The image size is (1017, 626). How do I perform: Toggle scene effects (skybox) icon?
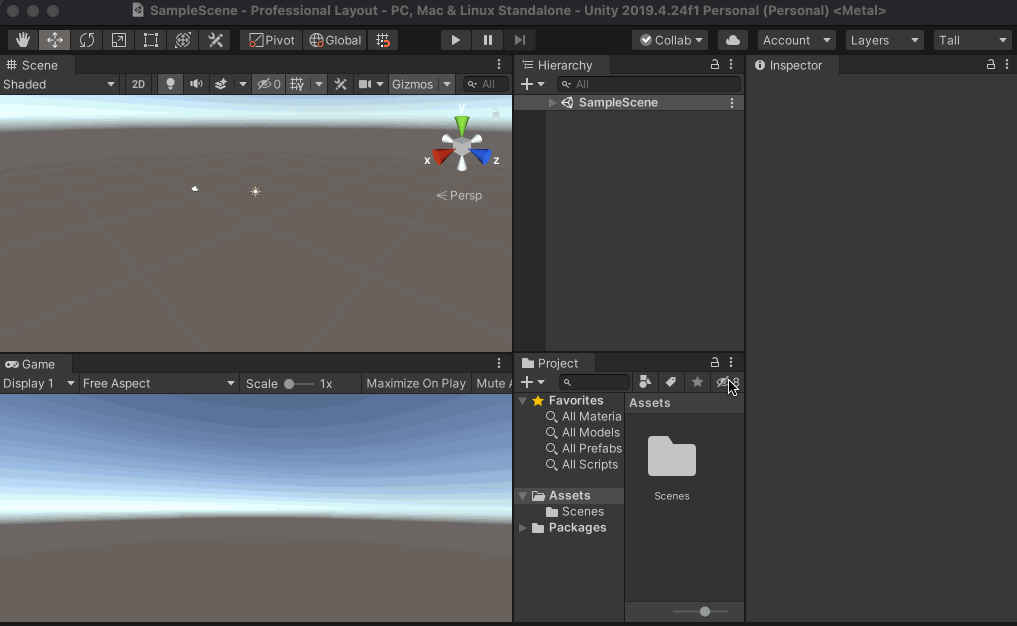221,84
